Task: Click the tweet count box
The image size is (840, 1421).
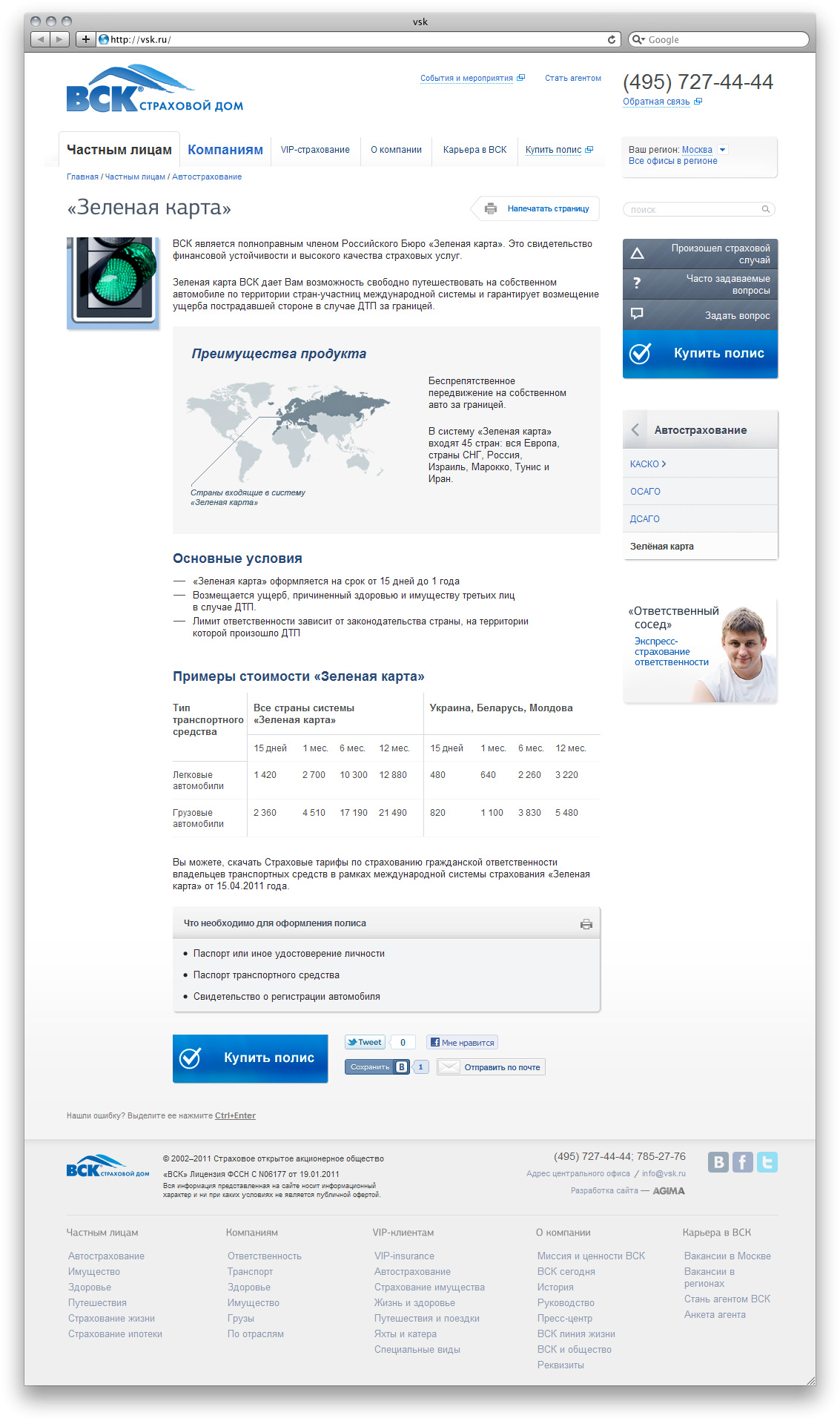Action: tap(403, 1042)
